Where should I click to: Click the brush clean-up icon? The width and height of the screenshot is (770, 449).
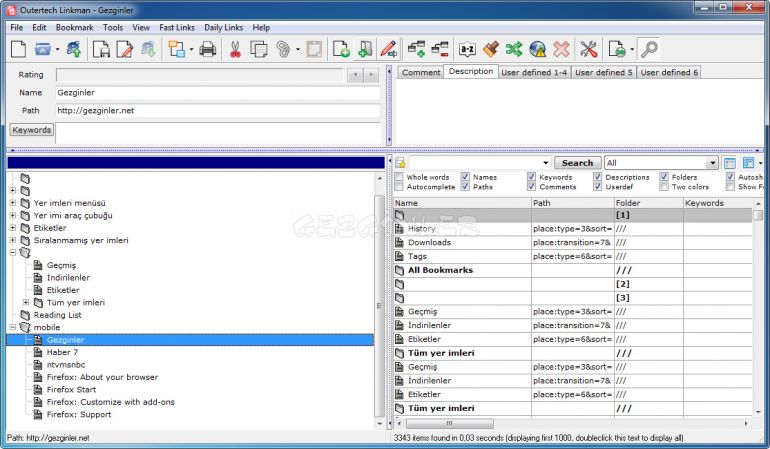tap(491, 49)
